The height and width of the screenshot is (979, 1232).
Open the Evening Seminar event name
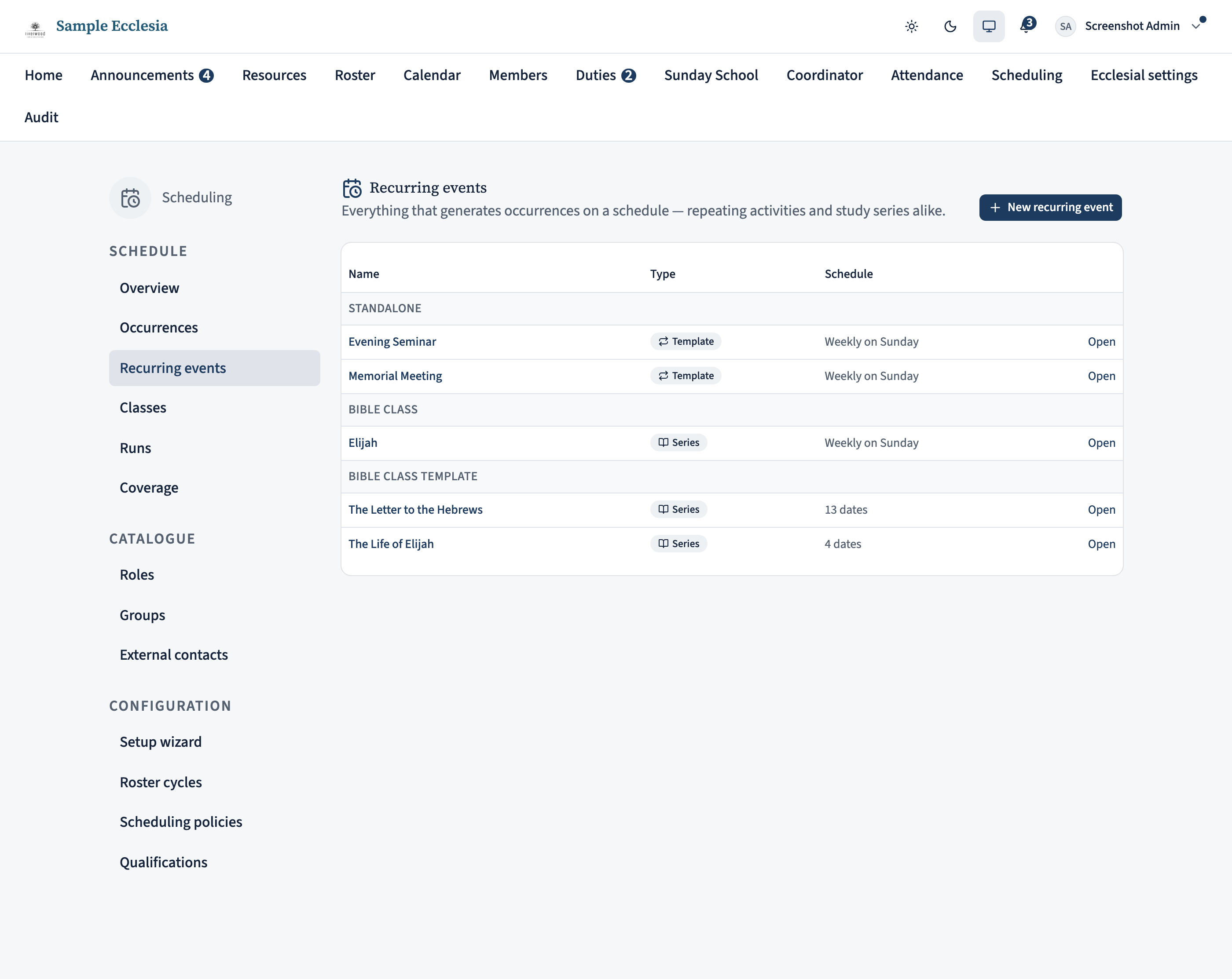[392, 342]
